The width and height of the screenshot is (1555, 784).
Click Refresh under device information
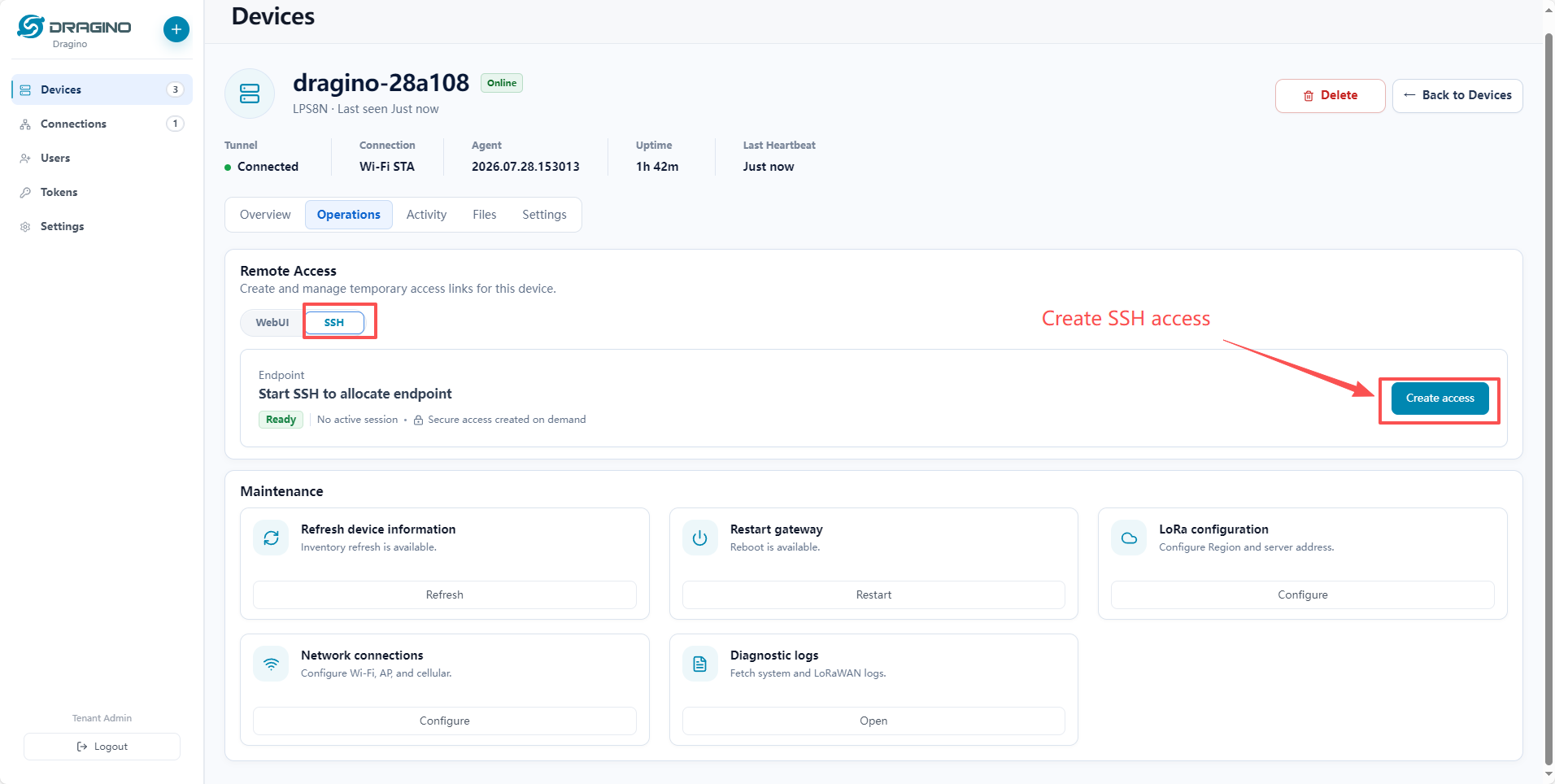[444, 595]
